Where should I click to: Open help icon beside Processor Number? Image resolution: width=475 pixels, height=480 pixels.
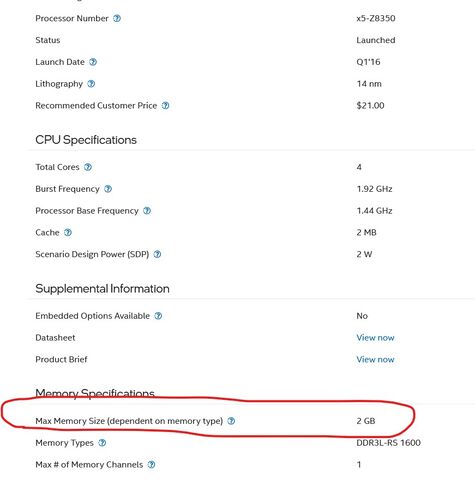pos(117,18)
